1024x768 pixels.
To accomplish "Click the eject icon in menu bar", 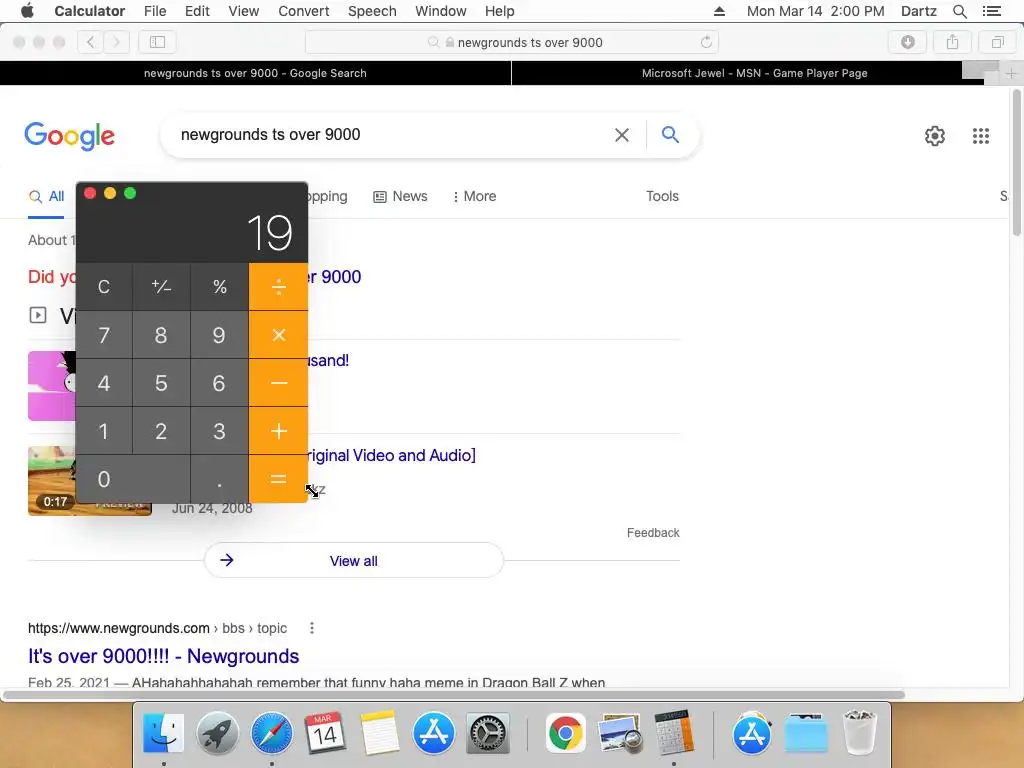I will pos(719,11).
